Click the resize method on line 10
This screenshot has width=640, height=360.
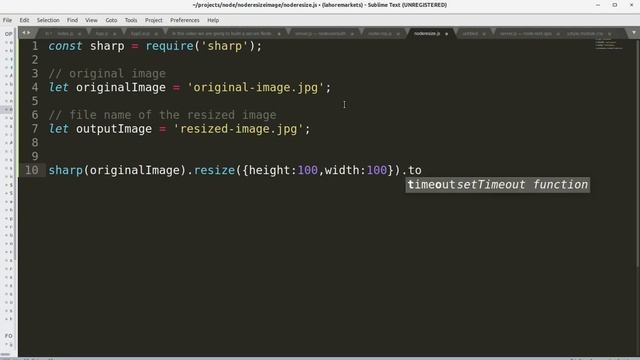[214, 170]
